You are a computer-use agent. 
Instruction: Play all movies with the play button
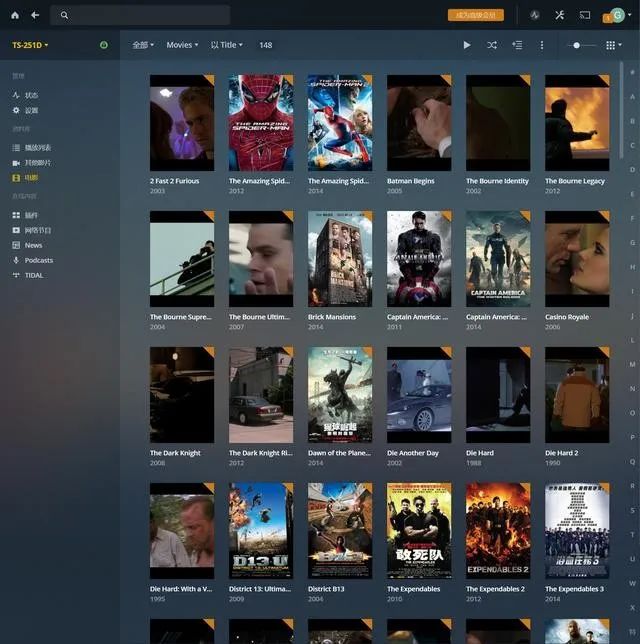[x=467, y=45]
